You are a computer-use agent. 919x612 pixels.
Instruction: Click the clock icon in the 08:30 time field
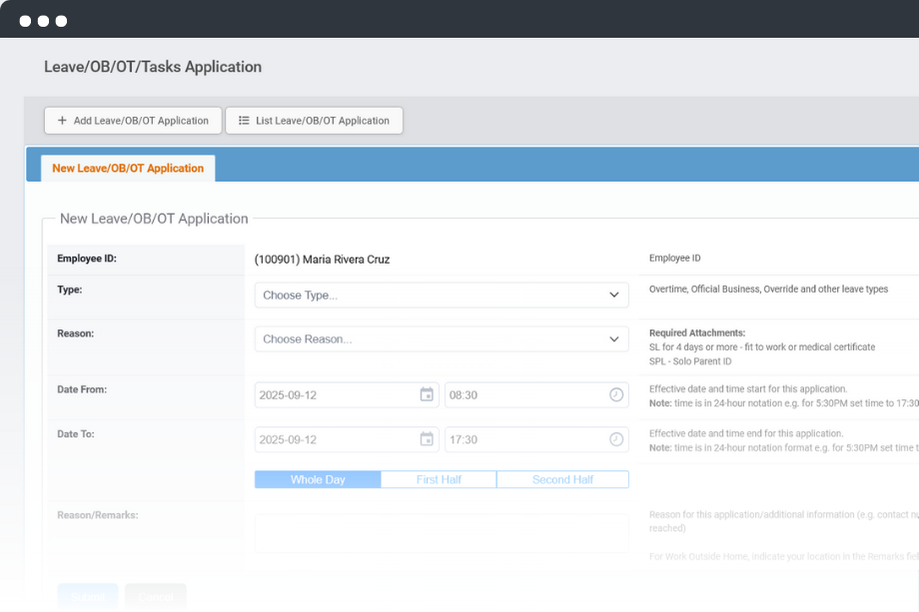pos(616,395)
